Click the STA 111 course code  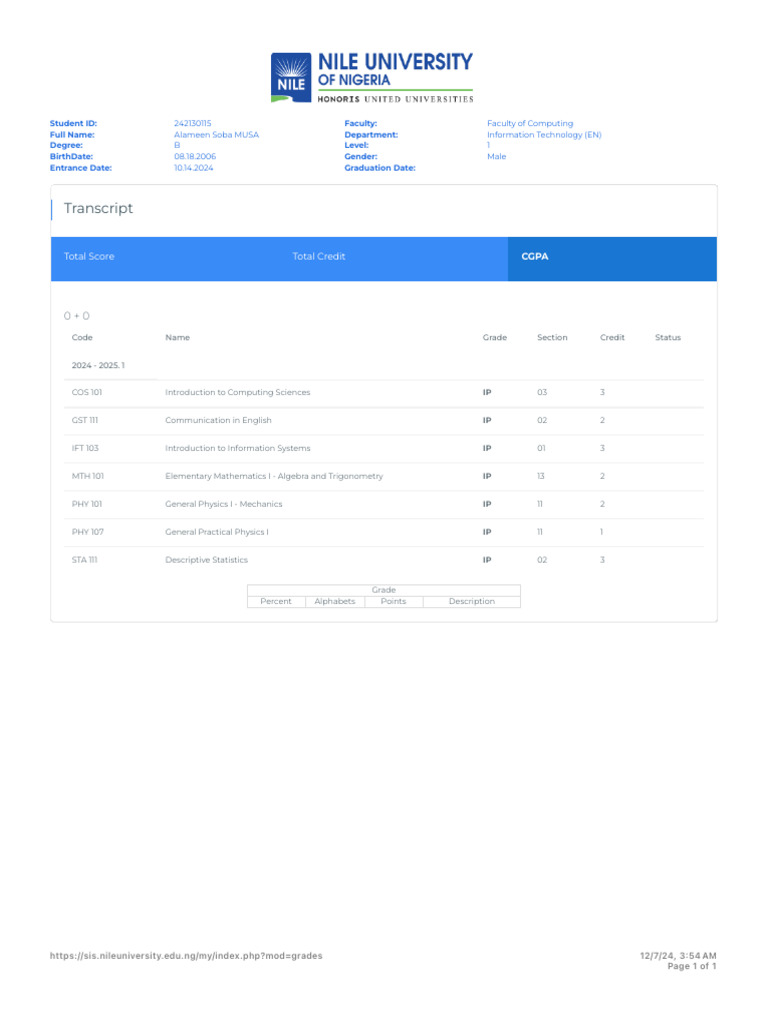pyautogui.click(x=84, y=560)
